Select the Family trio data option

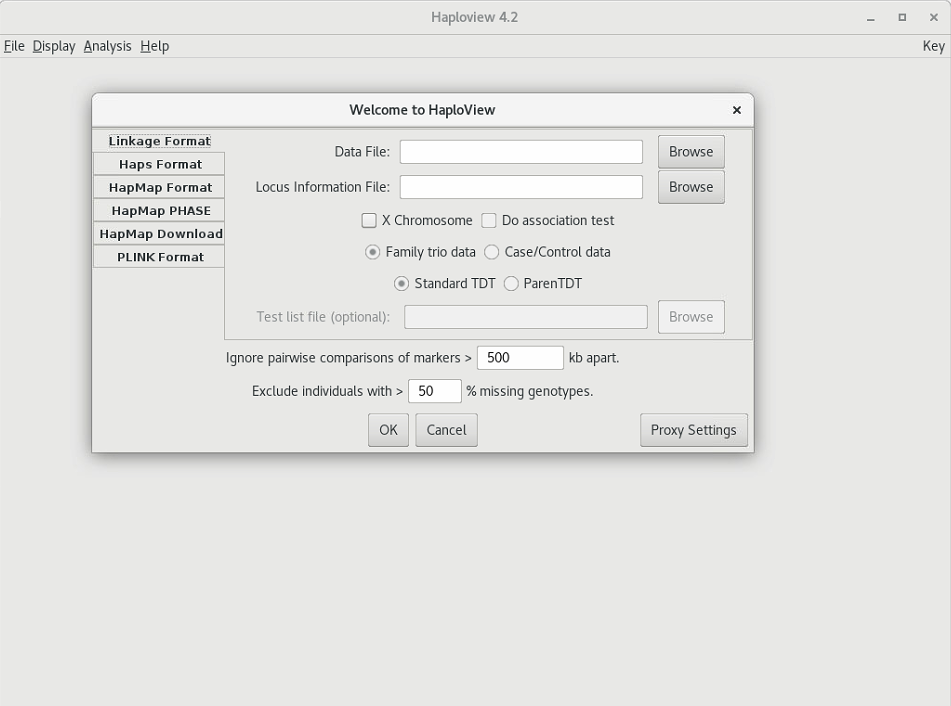pyautogui.click(x=372, y=252)
